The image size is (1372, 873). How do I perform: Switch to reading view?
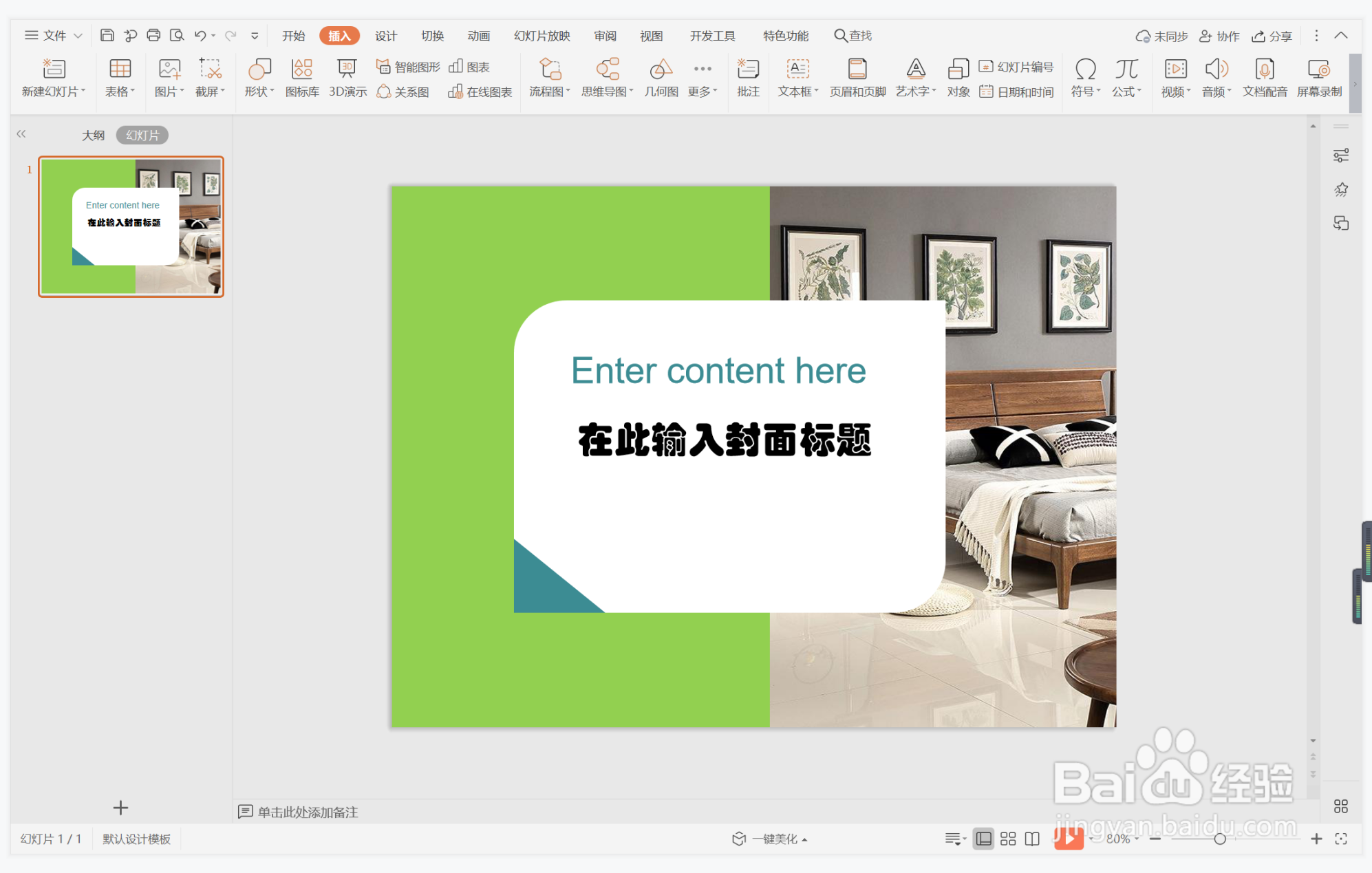tap(1032, 839)
